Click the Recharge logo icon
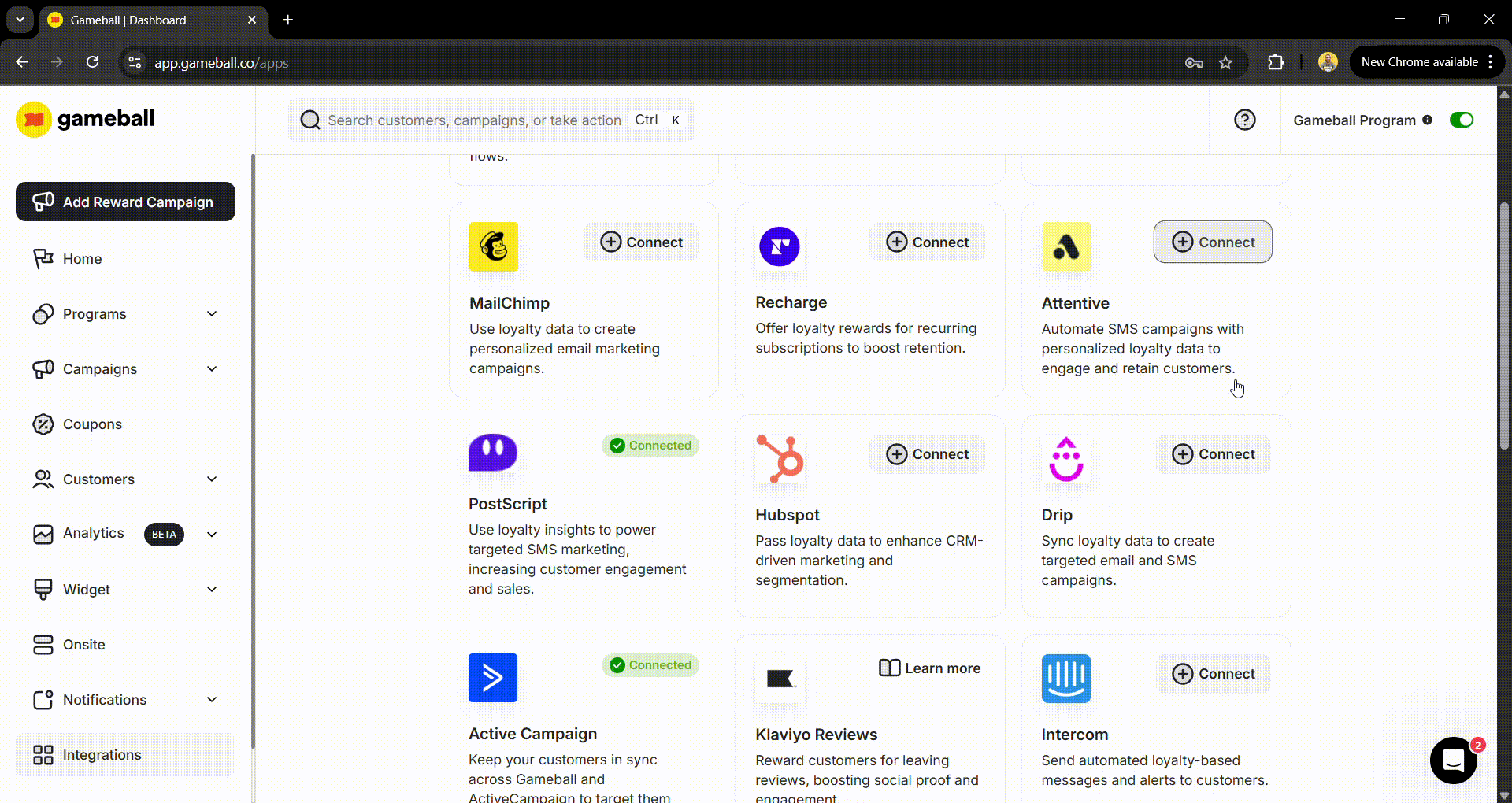The height and width of the screenshot is (803, 1512). point(780,246)
